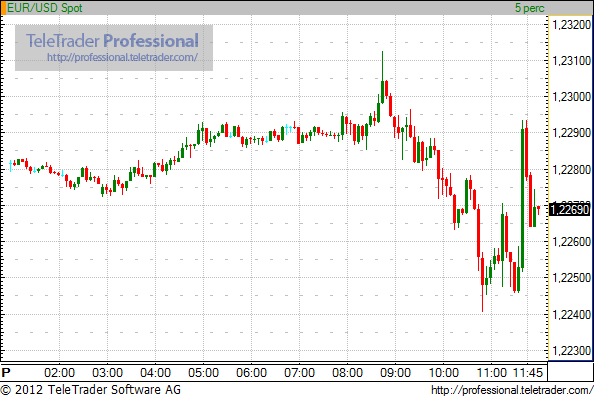Click the 1,23100 price axis label
The height and width of the screenshot is (399, 594).
click(x=572, y=60)
